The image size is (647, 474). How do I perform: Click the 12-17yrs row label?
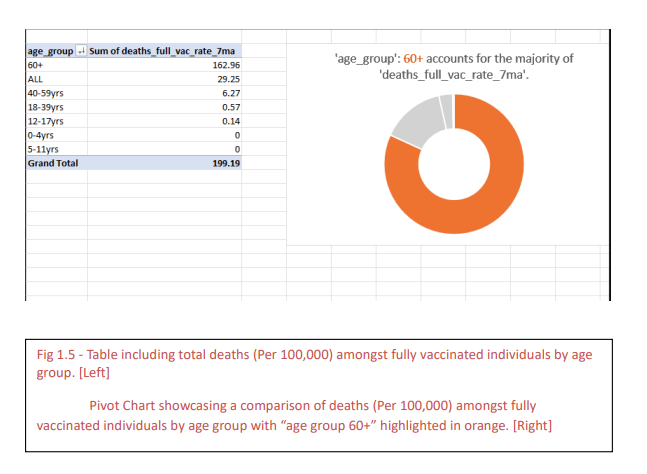(x=44, y=121)
